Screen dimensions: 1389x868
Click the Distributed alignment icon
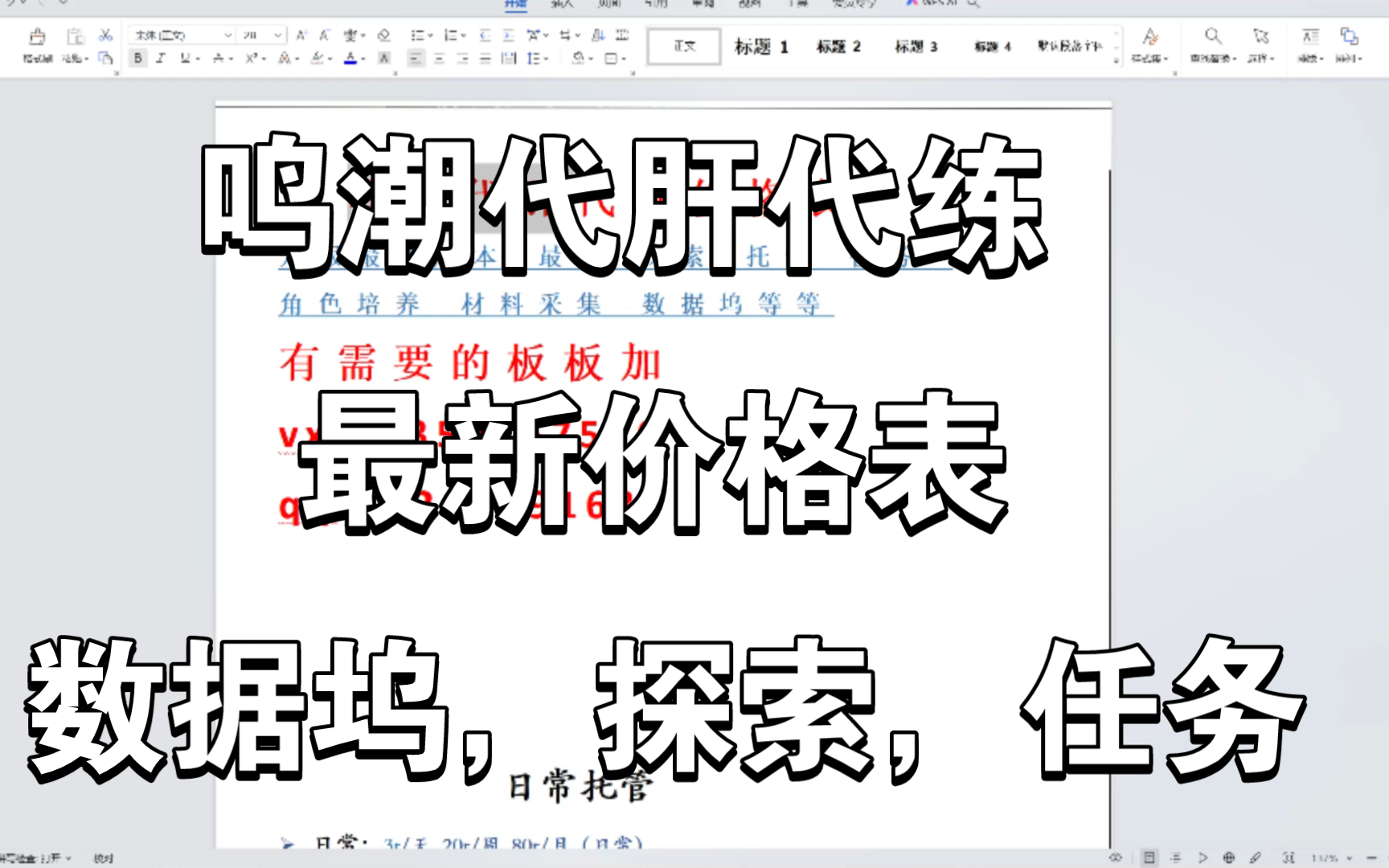click(x=509, y=59)
